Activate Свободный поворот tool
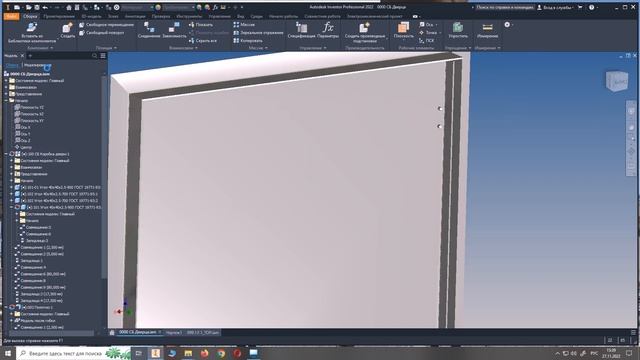This screenshot has height=360, width=640. pos(102,33)
